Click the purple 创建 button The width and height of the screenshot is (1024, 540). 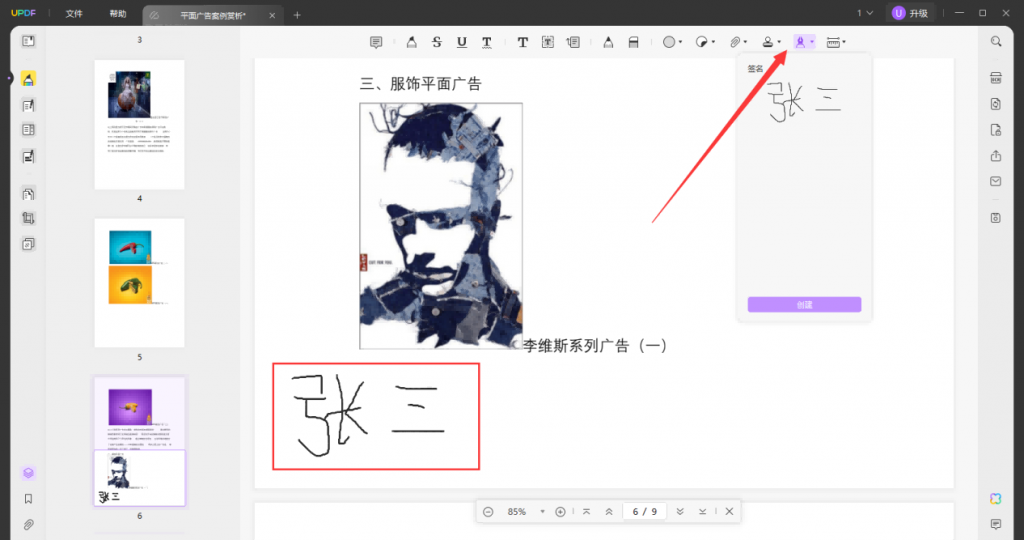pyautogui.click(x=804, y=305)
